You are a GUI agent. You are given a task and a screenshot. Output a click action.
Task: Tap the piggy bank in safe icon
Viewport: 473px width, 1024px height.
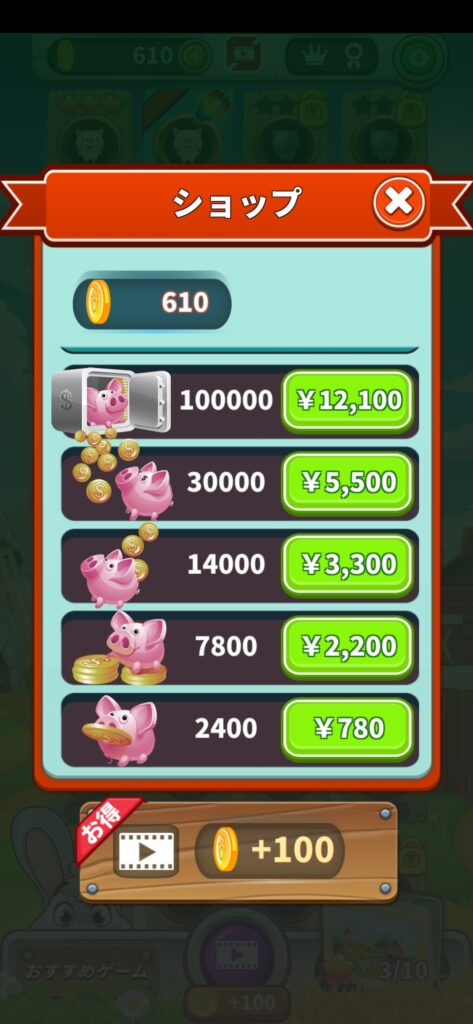pos(110,400)
